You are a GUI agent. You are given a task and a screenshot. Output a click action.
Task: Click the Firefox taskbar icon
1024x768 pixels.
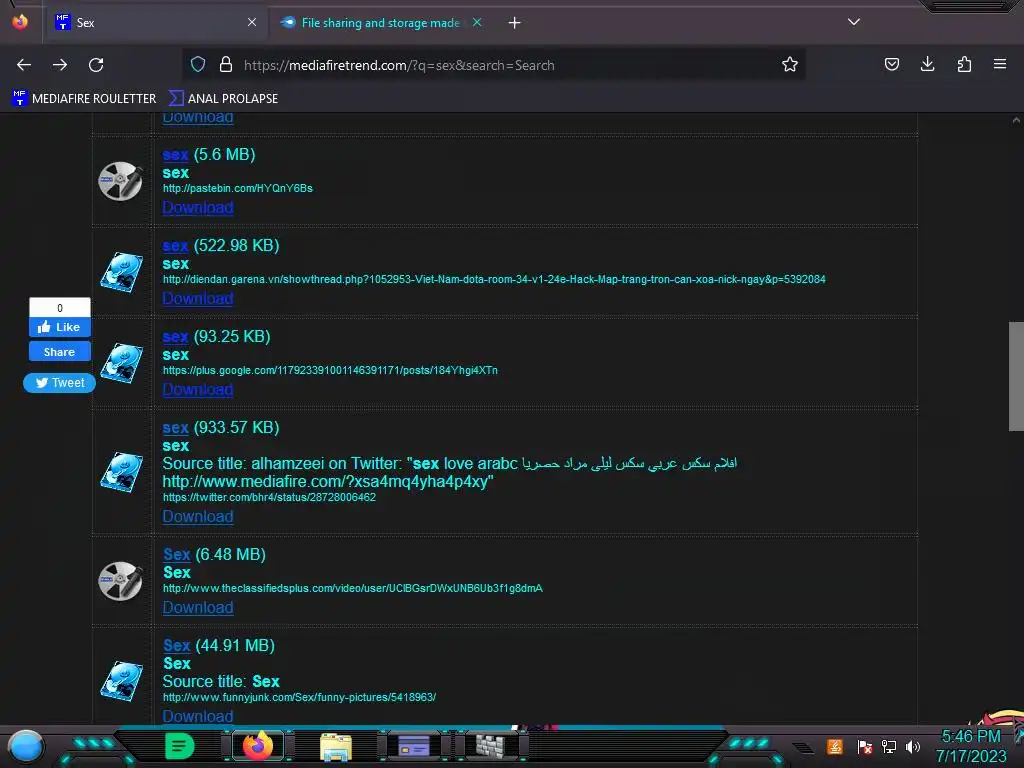pos(258,745)
